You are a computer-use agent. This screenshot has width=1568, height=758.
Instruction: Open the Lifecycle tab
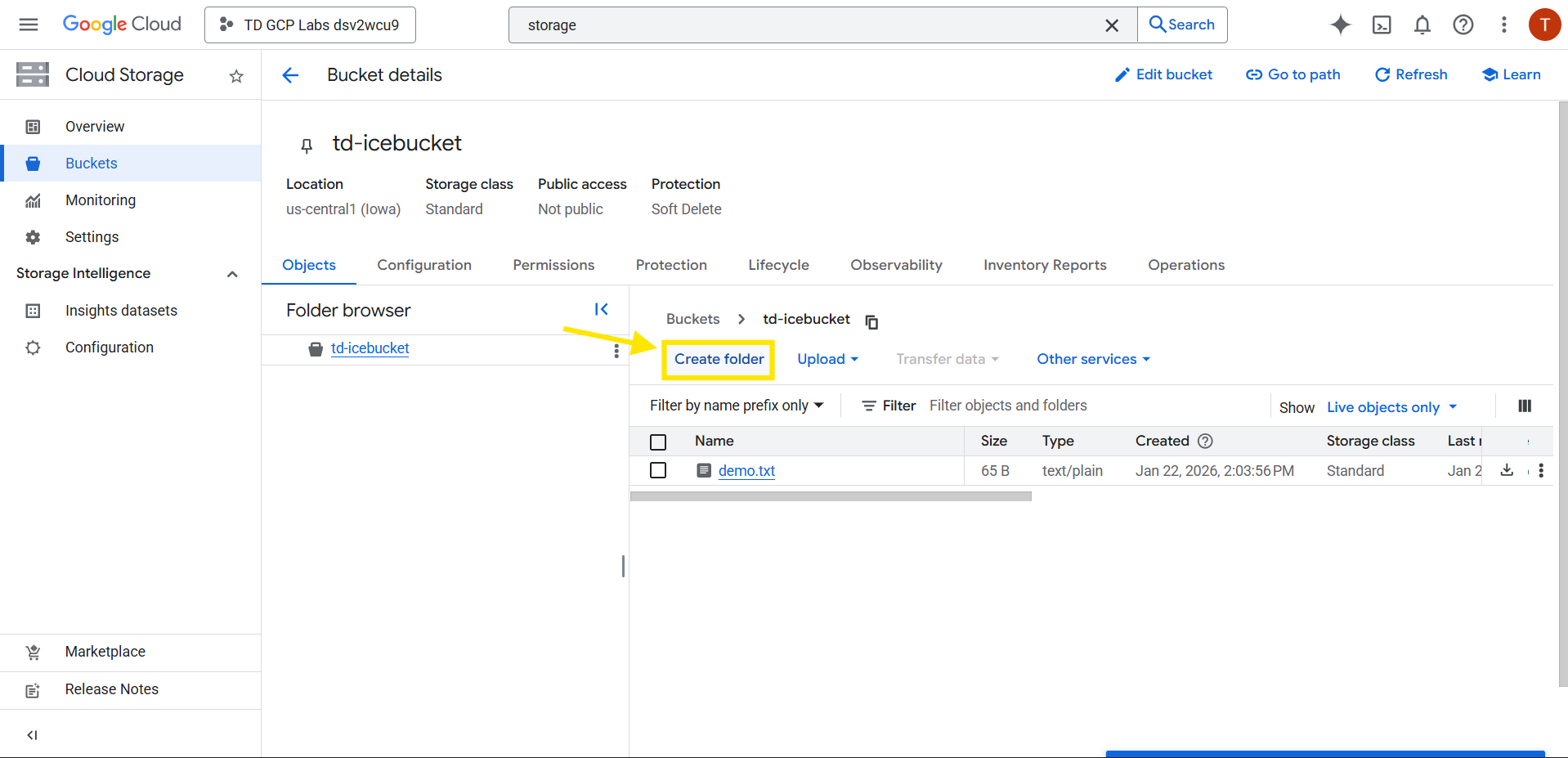[778, 265]
